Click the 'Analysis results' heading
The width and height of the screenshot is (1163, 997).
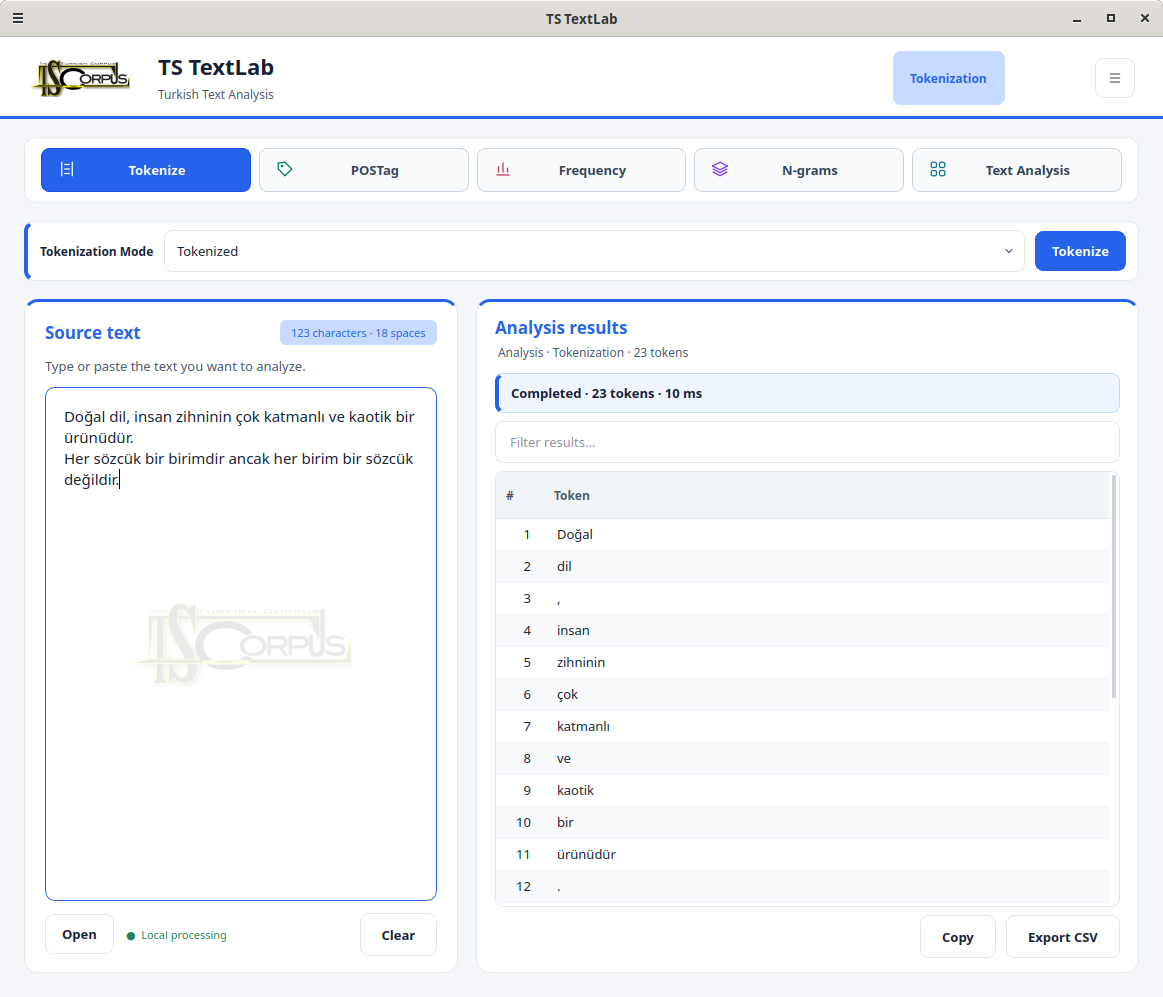561,327
